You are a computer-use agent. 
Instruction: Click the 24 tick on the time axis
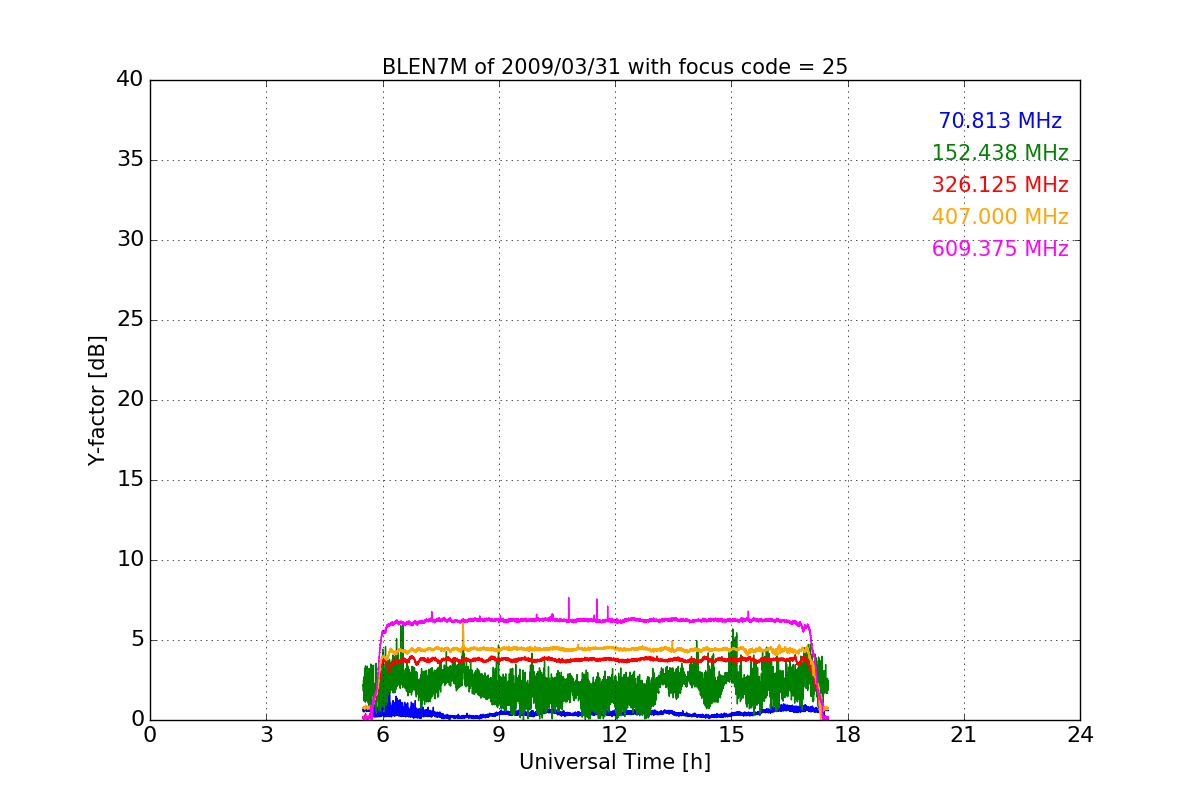[1080, 735]
